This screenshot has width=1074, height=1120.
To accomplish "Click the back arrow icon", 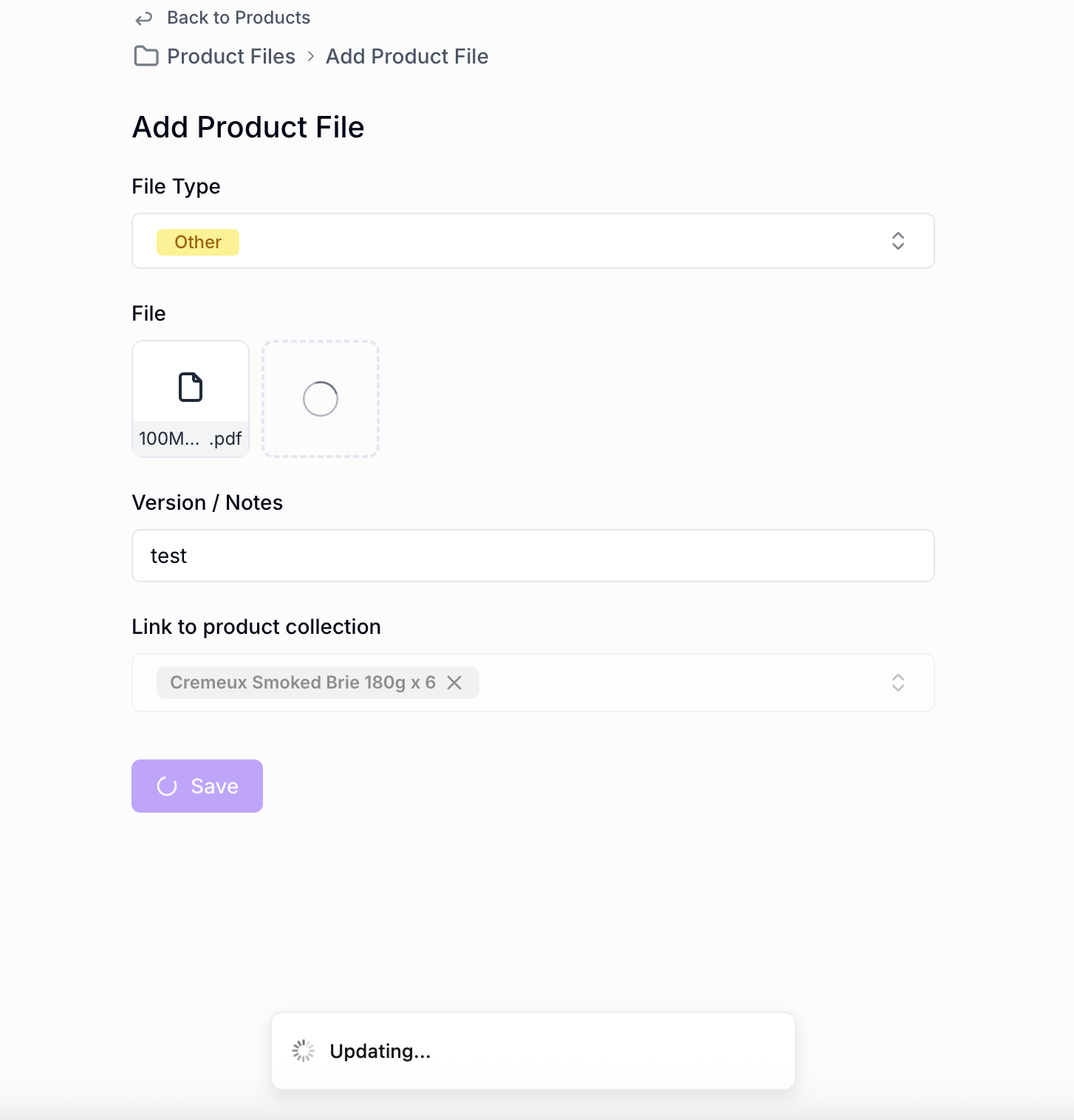I will point(144,18).
